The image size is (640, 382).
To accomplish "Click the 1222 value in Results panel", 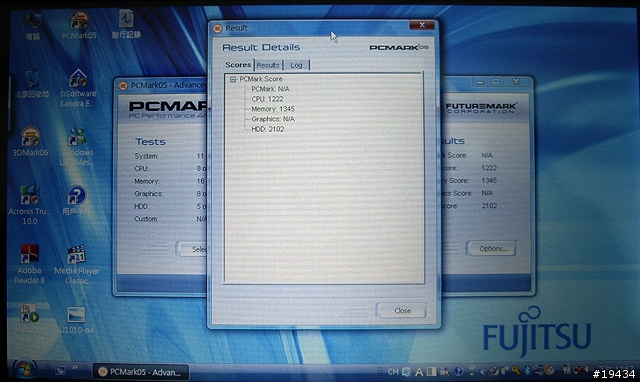I will point(489,168).
